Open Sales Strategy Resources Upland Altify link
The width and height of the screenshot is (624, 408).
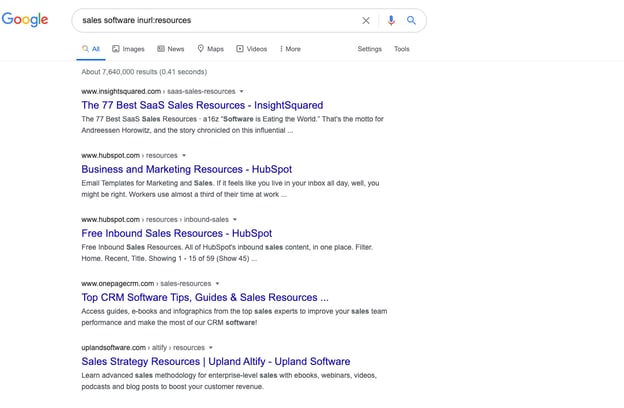coord(216,361)
